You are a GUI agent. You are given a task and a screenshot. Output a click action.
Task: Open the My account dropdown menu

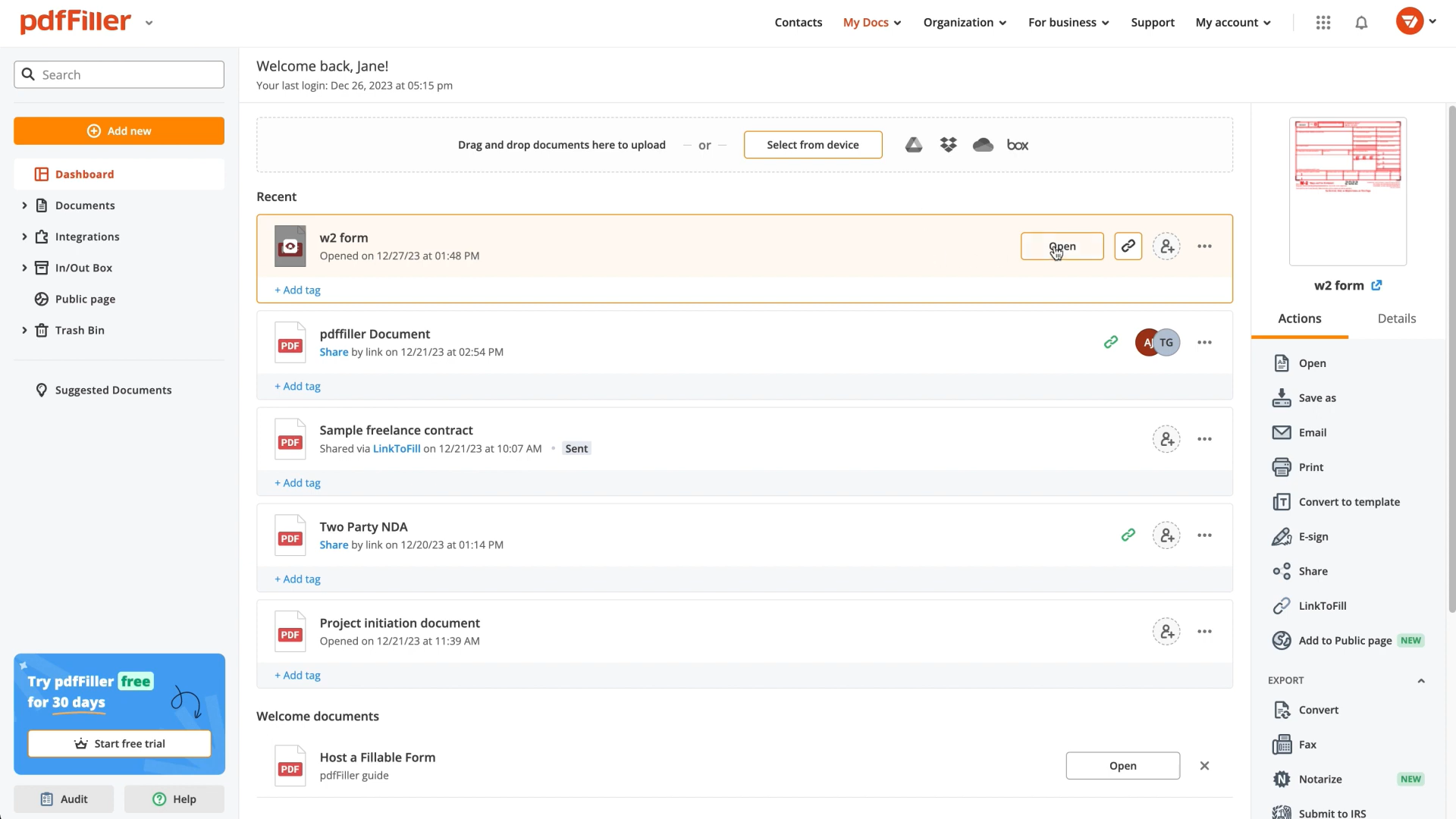(x=1233, y=23)
